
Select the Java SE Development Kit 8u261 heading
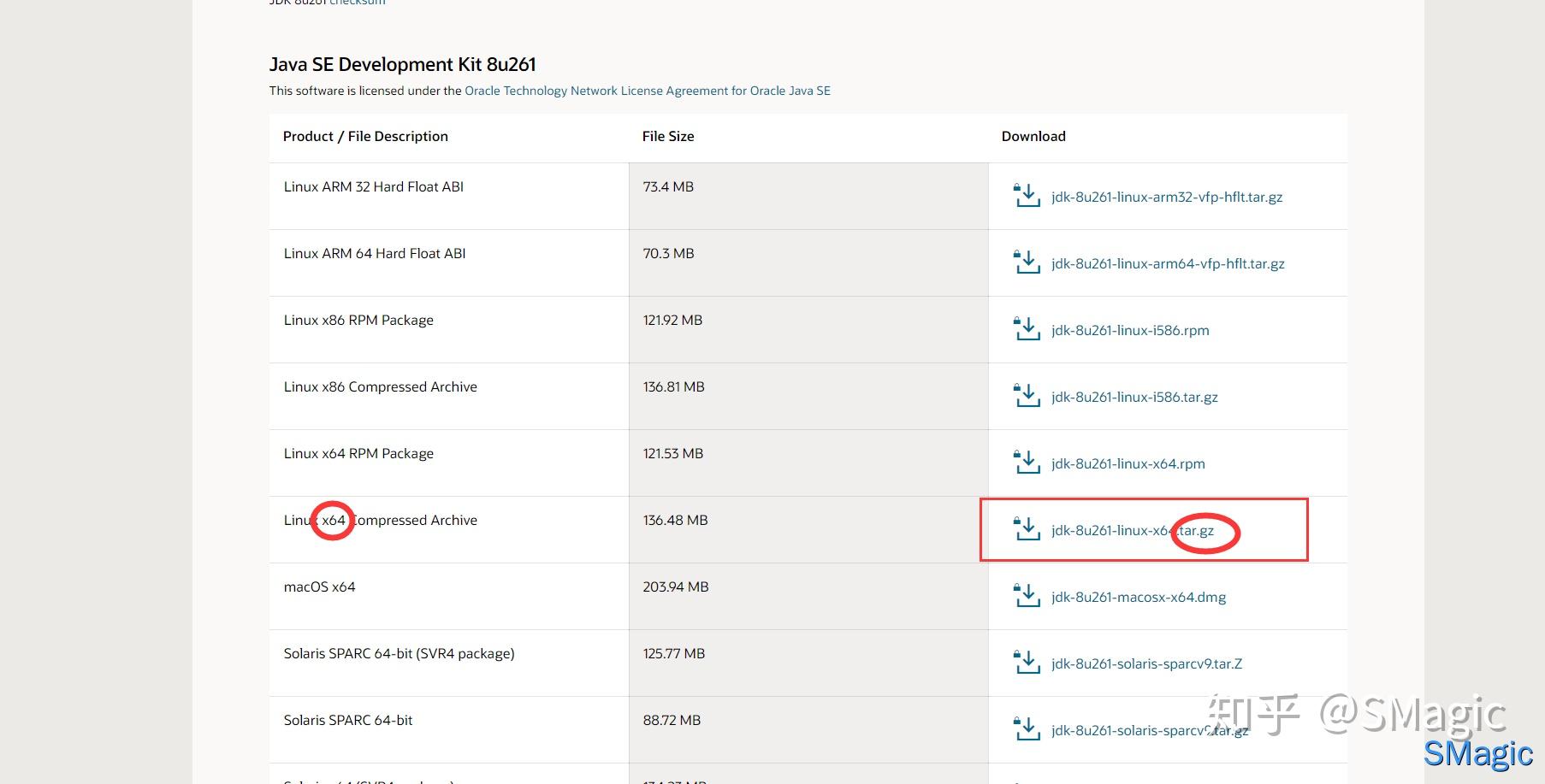[402, 64]
